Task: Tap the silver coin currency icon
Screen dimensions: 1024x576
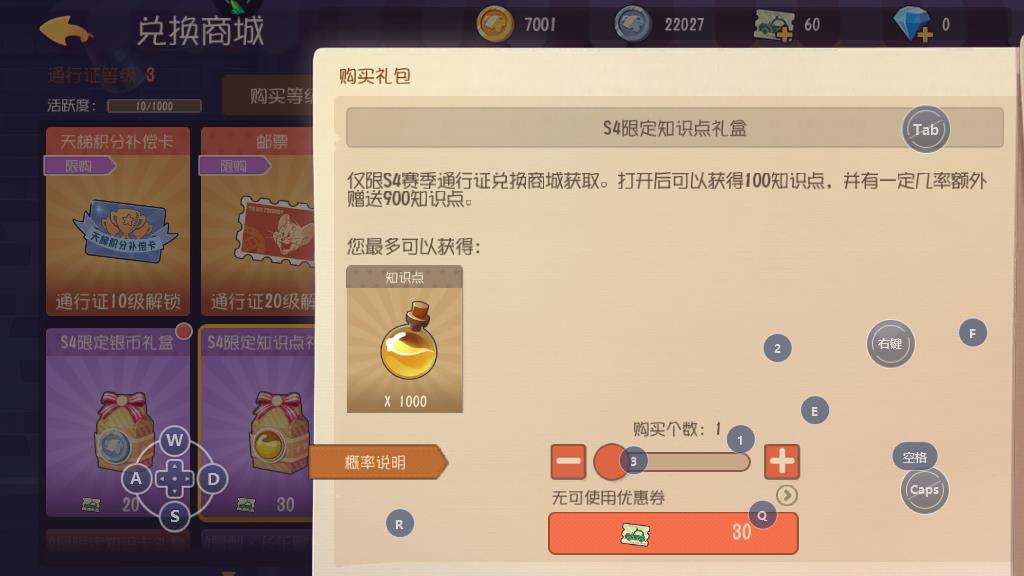Action: pos(633,24)
